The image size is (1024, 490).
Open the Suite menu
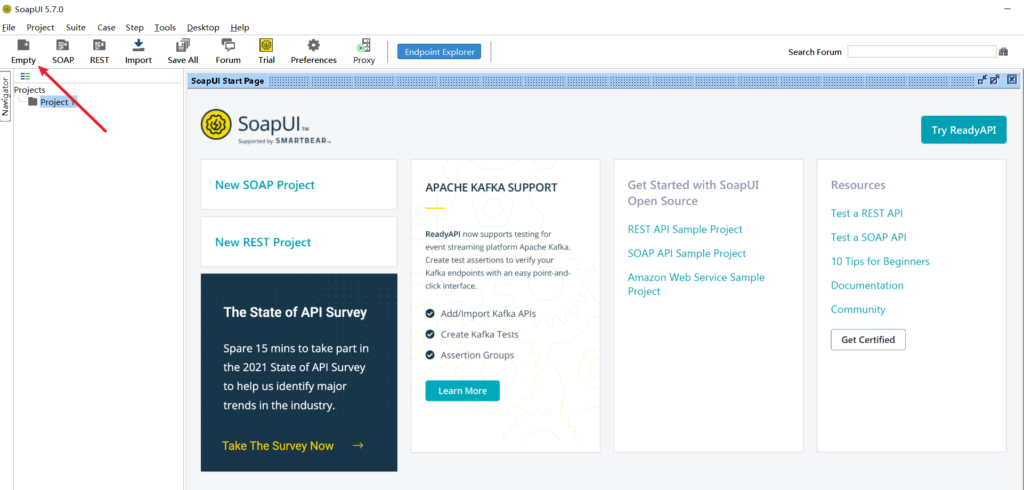coord(76,27)
